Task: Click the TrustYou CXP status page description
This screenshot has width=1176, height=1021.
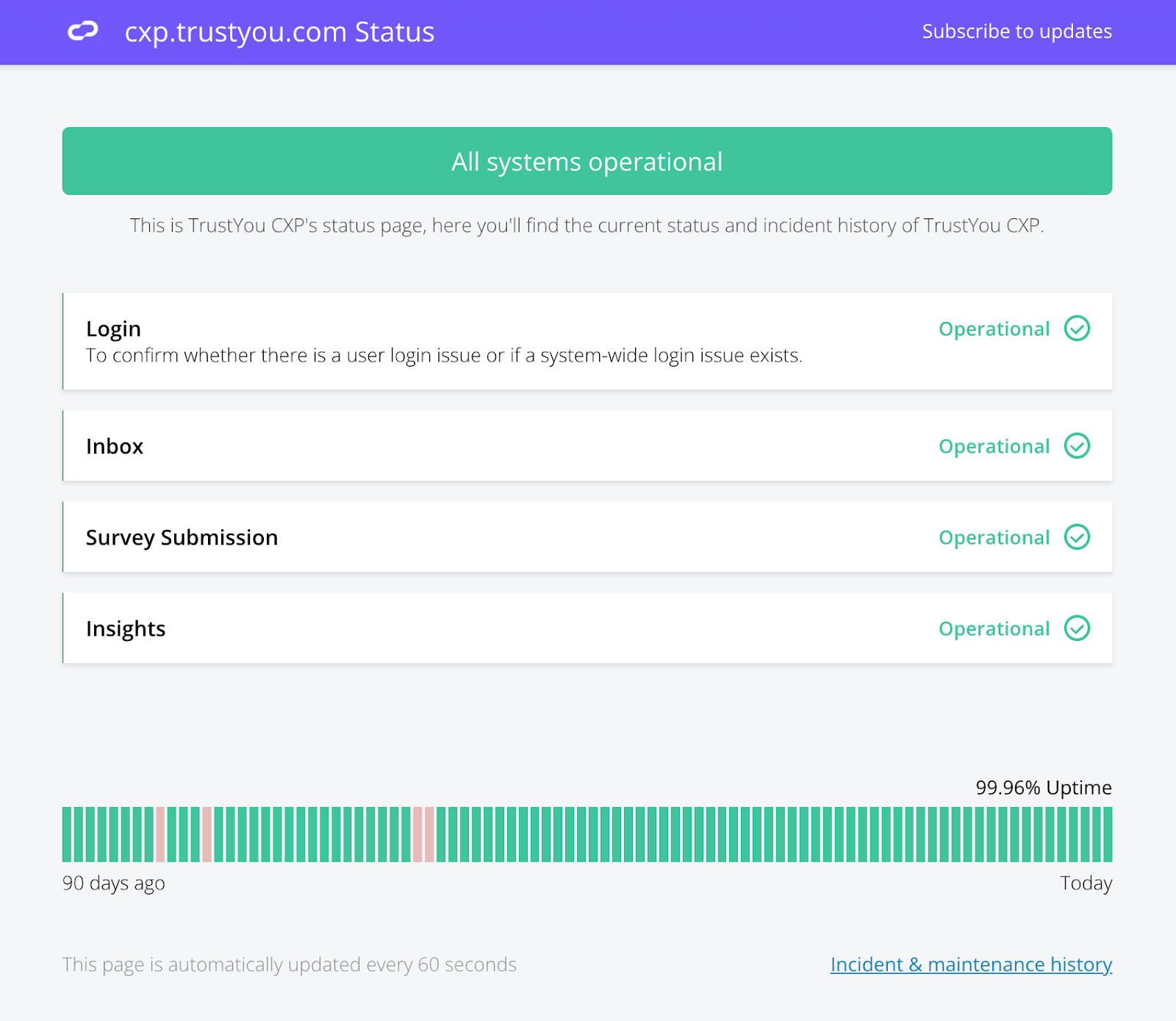Action: coord(587,226)
